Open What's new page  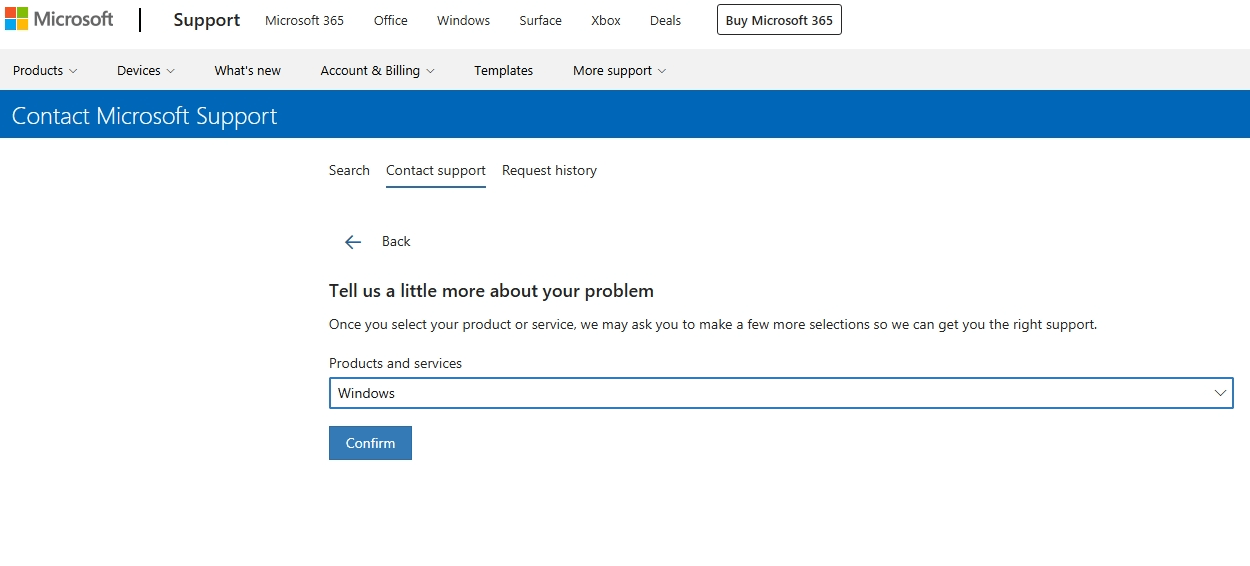248,70
